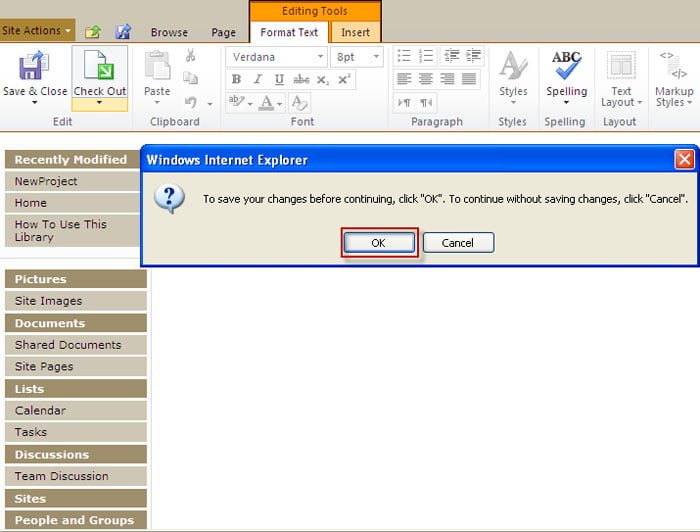Decrease the paragraph indent
This screenshot has width=700, height=532.
click(452, 56)
